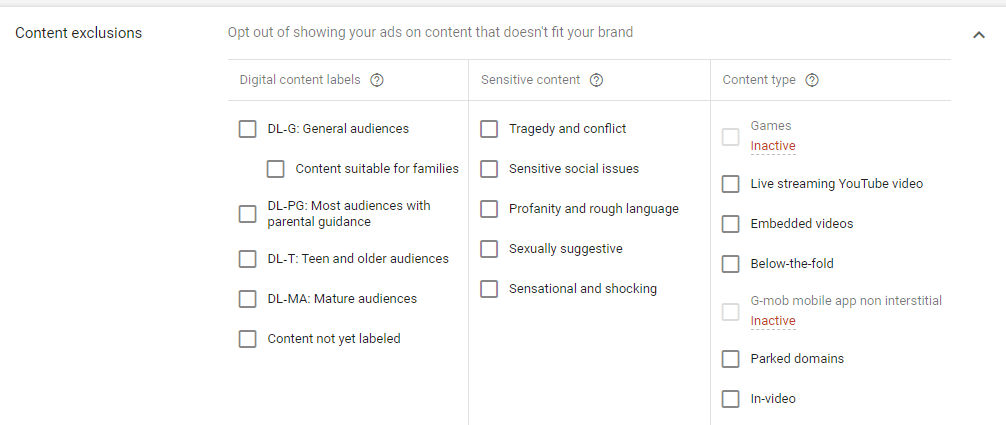Screen dimensions: 1006x425
Task: Exclude Sensational and shocking content
Action: click(489, 289)
